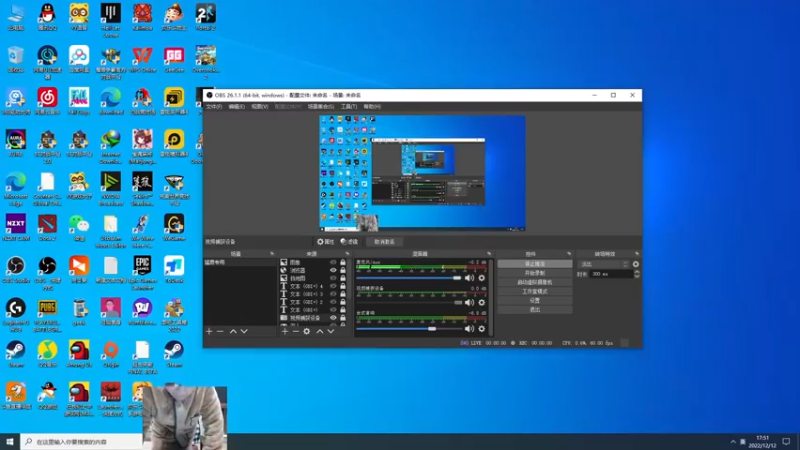The width and height of the screenshot is (800, 450).
Task: Remove the selected scene with minus icon
Action: (220, 332)
